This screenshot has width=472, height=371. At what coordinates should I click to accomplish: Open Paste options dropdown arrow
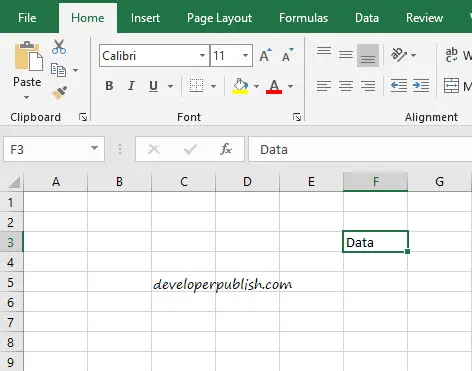(x=26, y=97)
